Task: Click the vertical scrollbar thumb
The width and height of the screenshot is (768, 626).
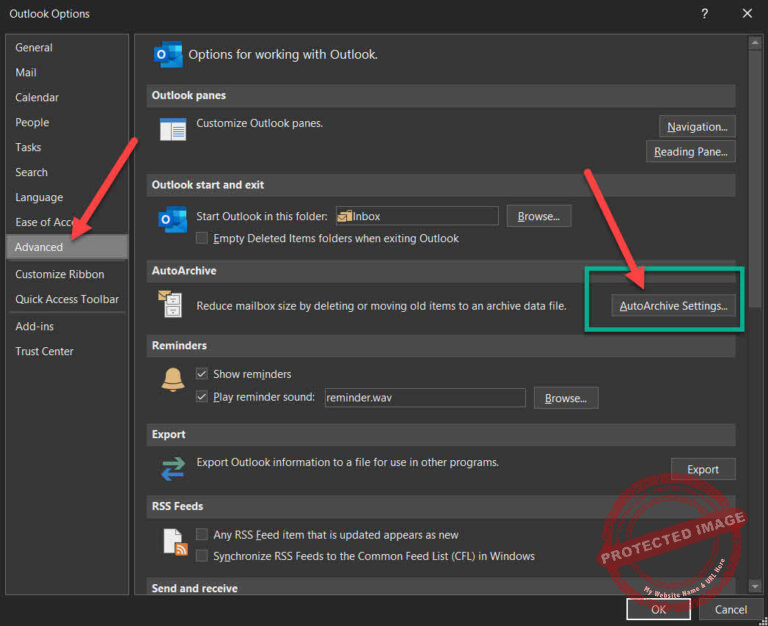Action: click(755, 178)
